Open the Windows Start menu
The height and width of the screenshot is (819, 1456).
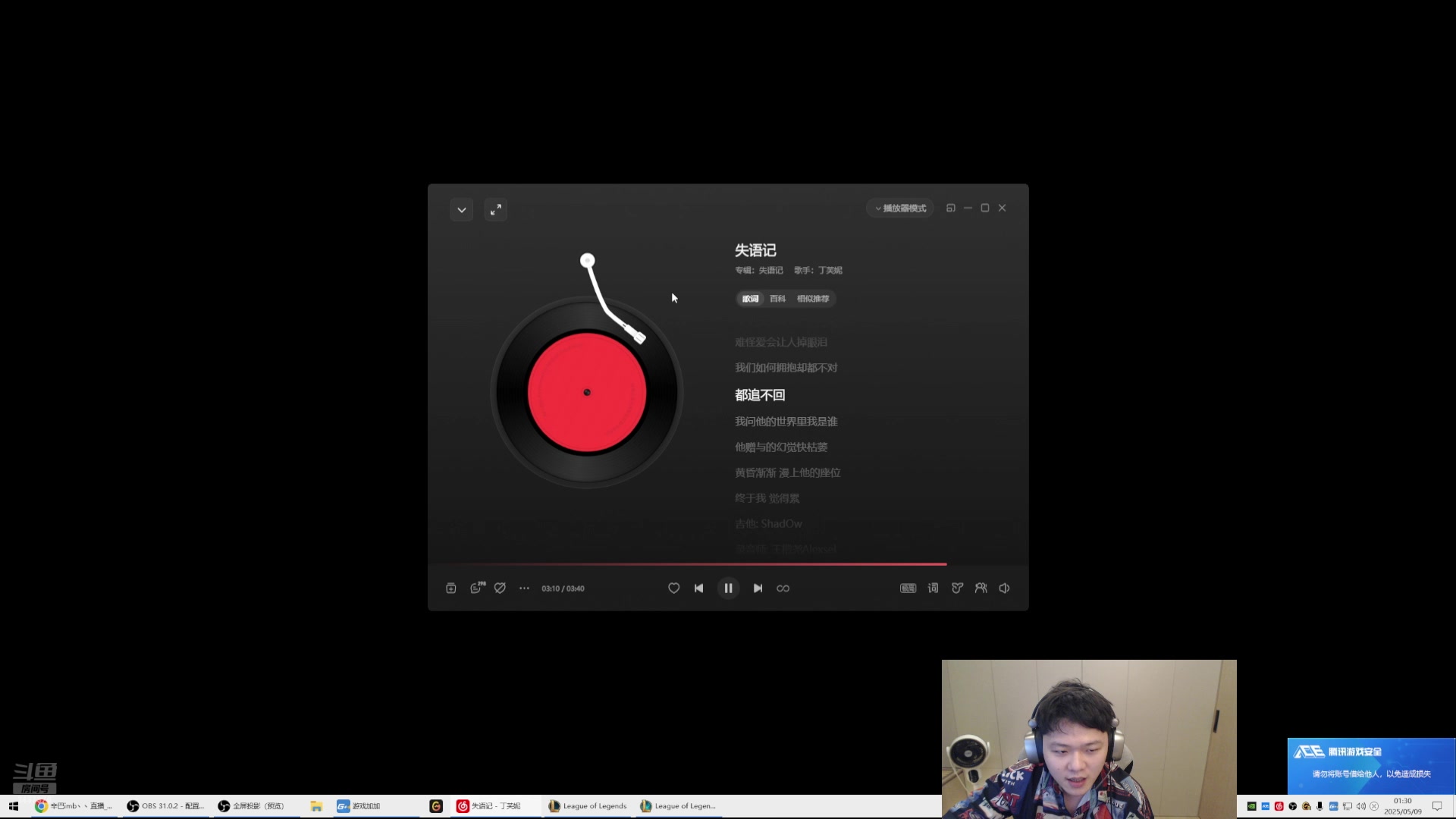point(13,806)
